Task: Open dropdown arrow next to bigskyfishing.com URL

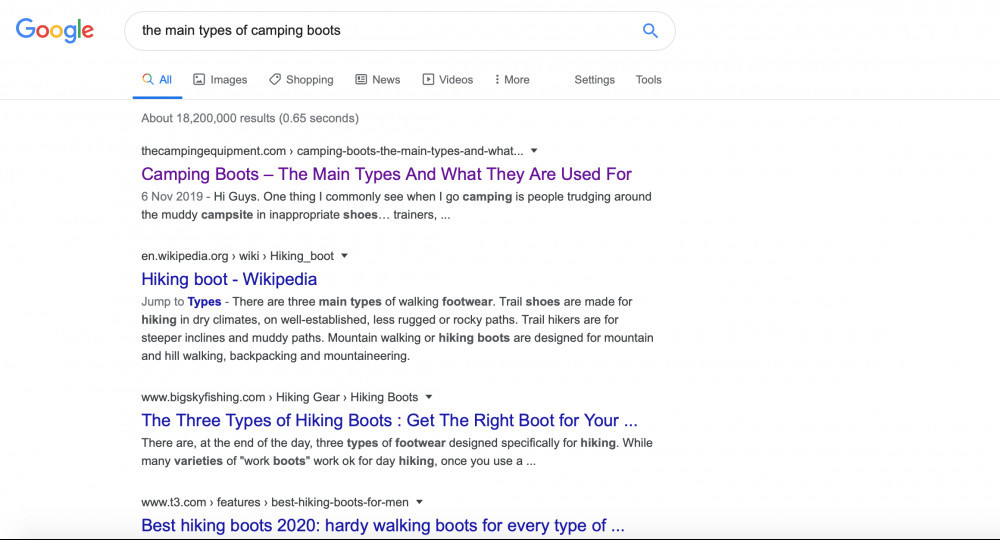Action: tap(429, 397)
